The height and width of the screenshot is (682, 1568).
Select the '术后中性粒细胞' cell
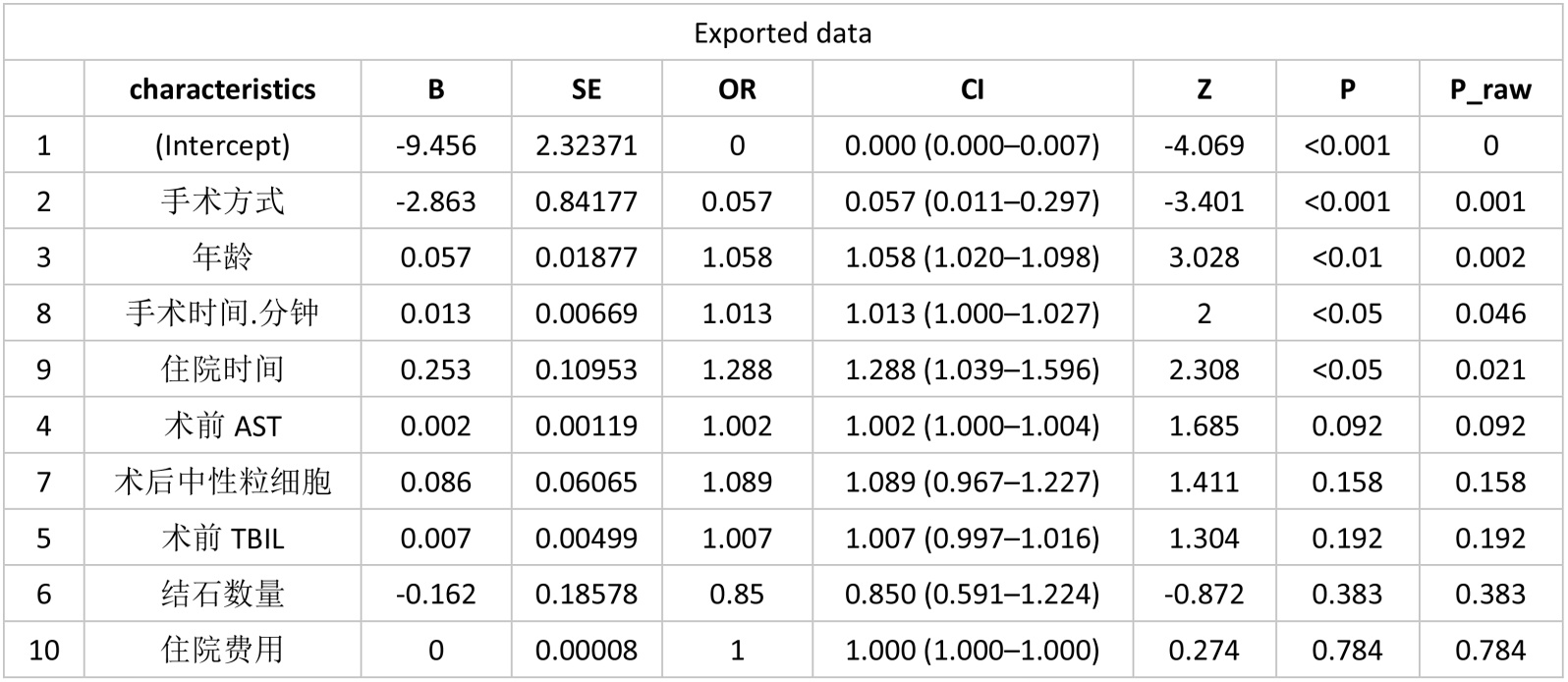click(x=222, y=482)
